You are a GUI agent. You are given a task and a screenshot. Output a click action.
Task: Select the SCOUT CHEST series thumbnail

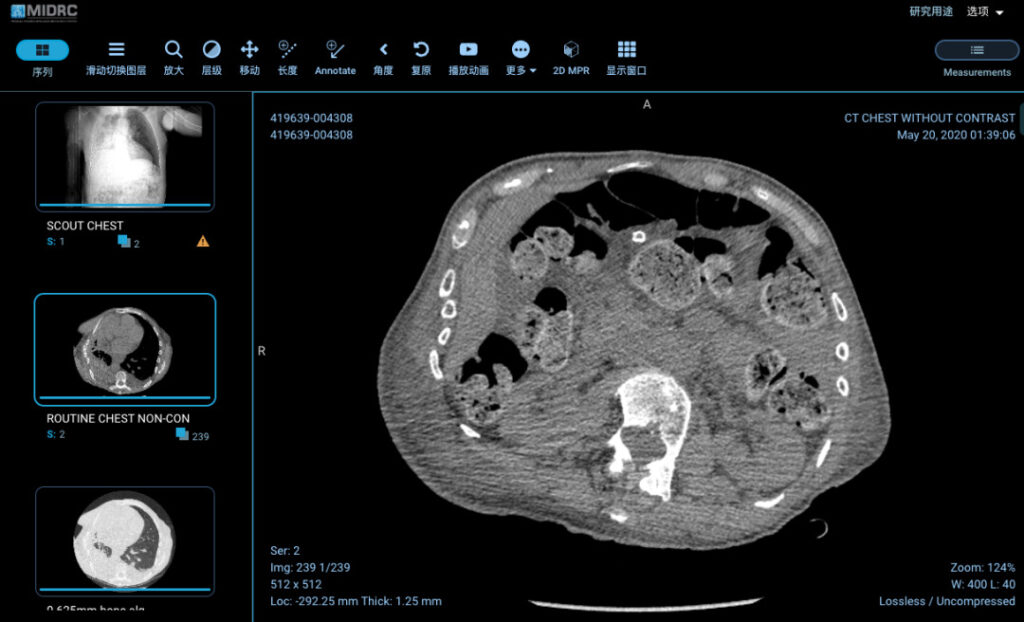[x=125, y=157]
